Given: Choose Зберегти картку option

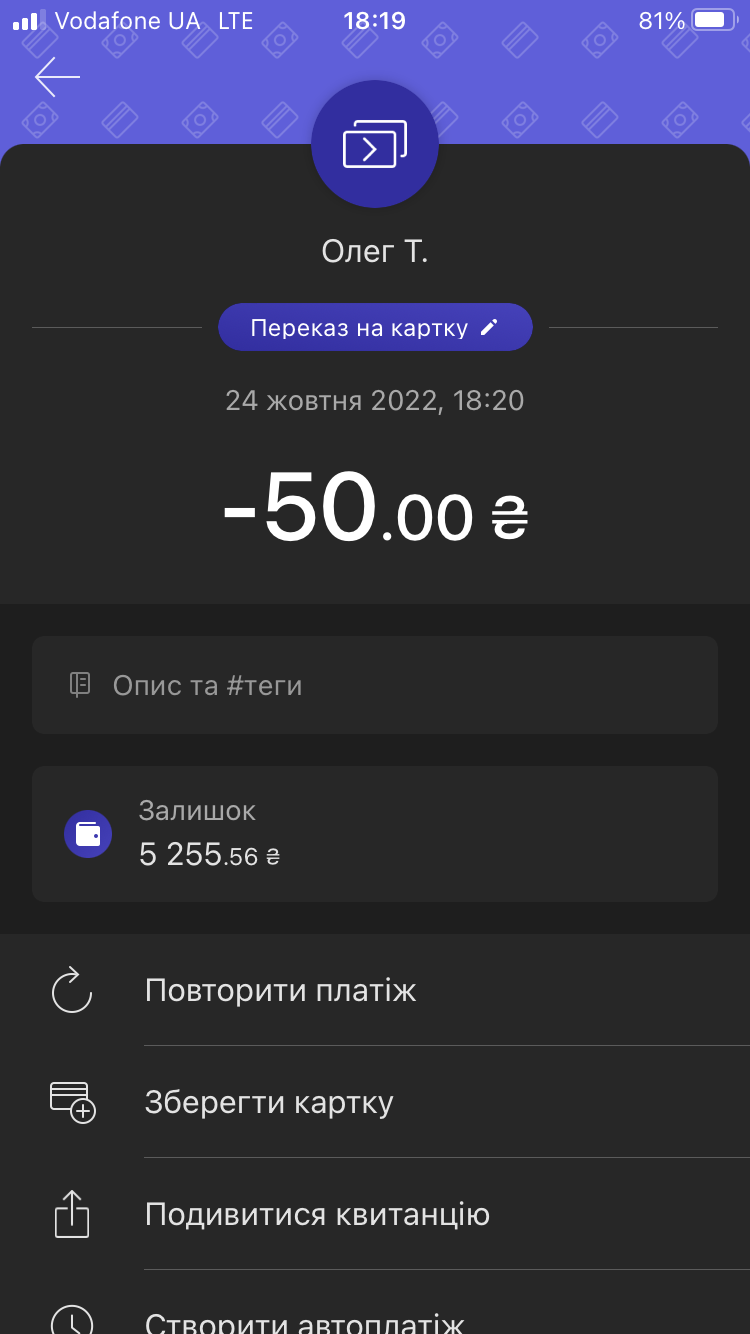Looking at the screenshot, I should coord(269,1102).
